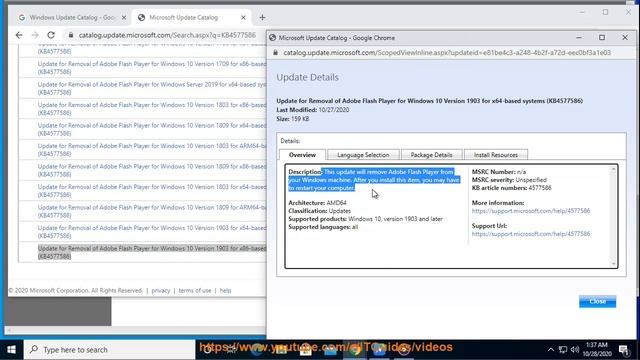The width and height of the screenshot is (640, 360).
Task: Click the 'KB article numbers: 4577586' text
Action: (511, 188)
